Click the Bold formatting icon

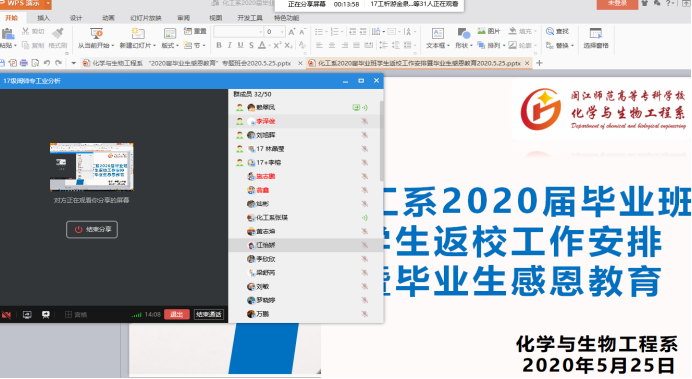pyautogui.click(x=218, y=45)
